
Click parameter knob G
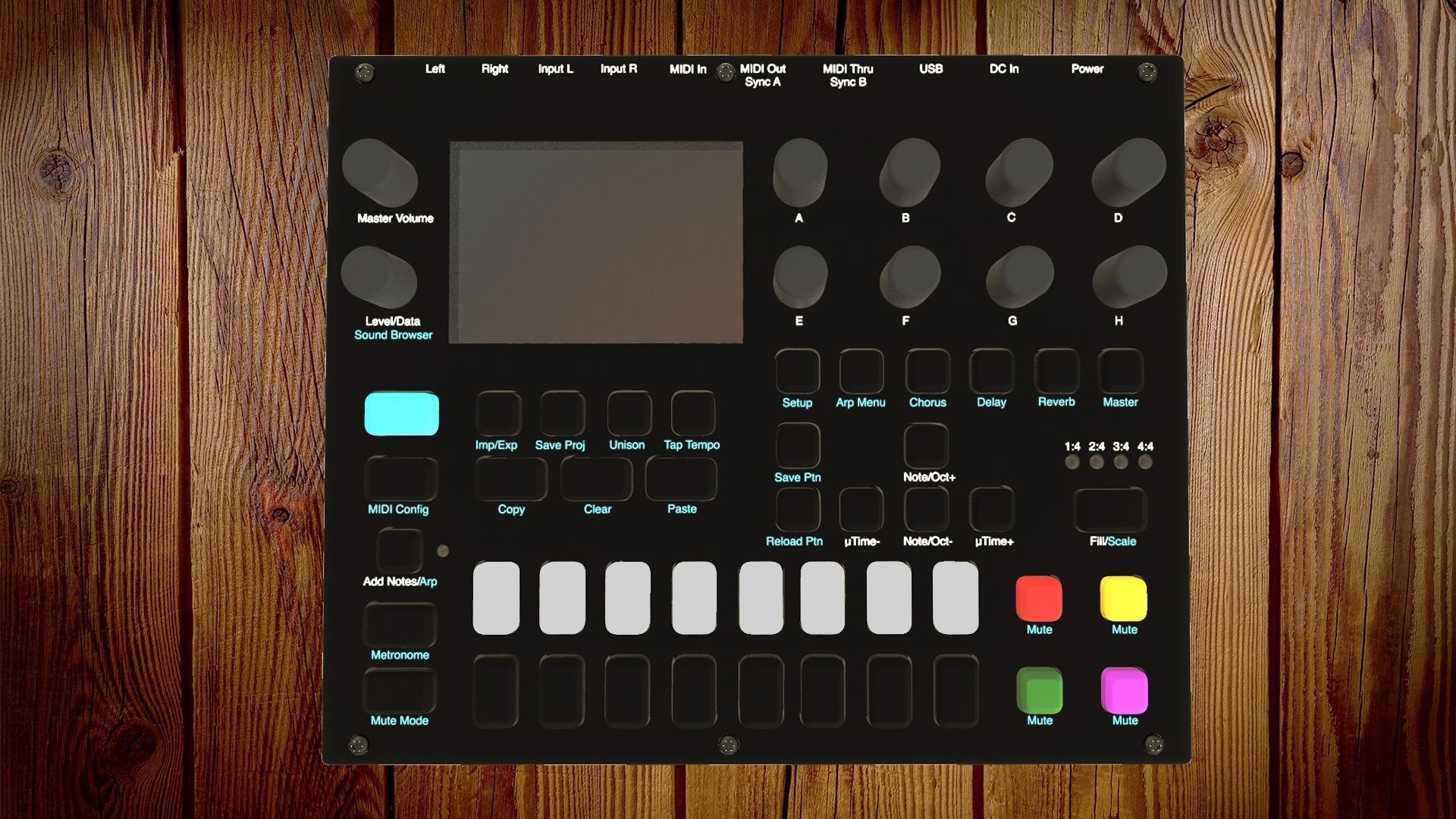1019,277
